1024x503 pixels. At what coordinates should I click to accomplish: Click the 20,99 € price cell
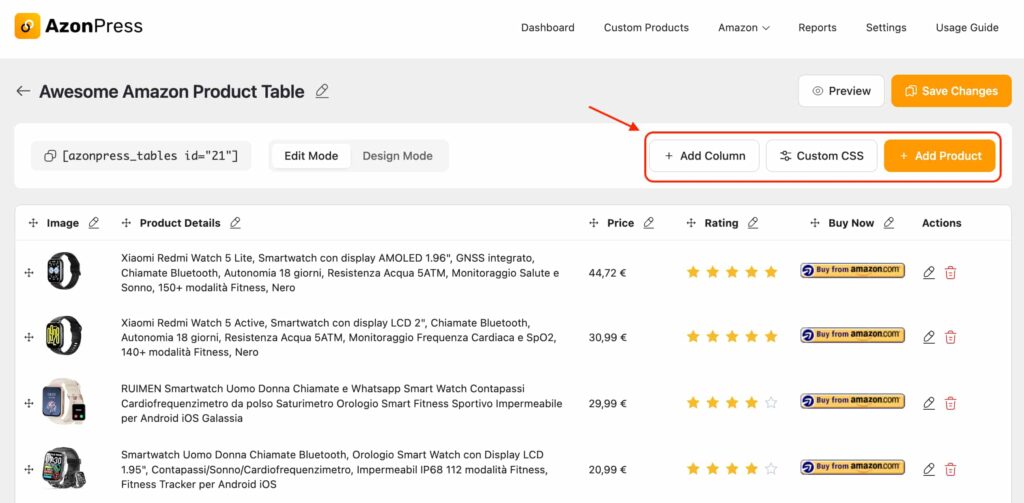point(607,470)
